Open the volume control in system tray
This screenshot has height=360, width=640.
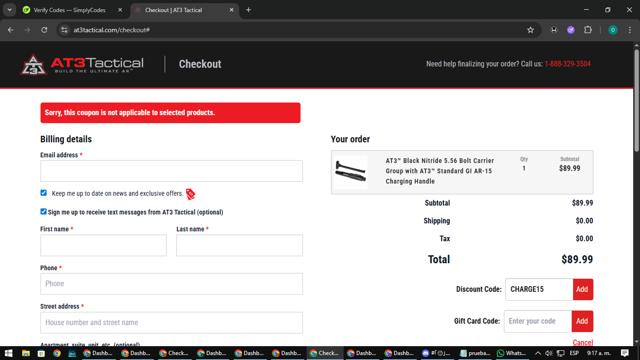[549, 353]
